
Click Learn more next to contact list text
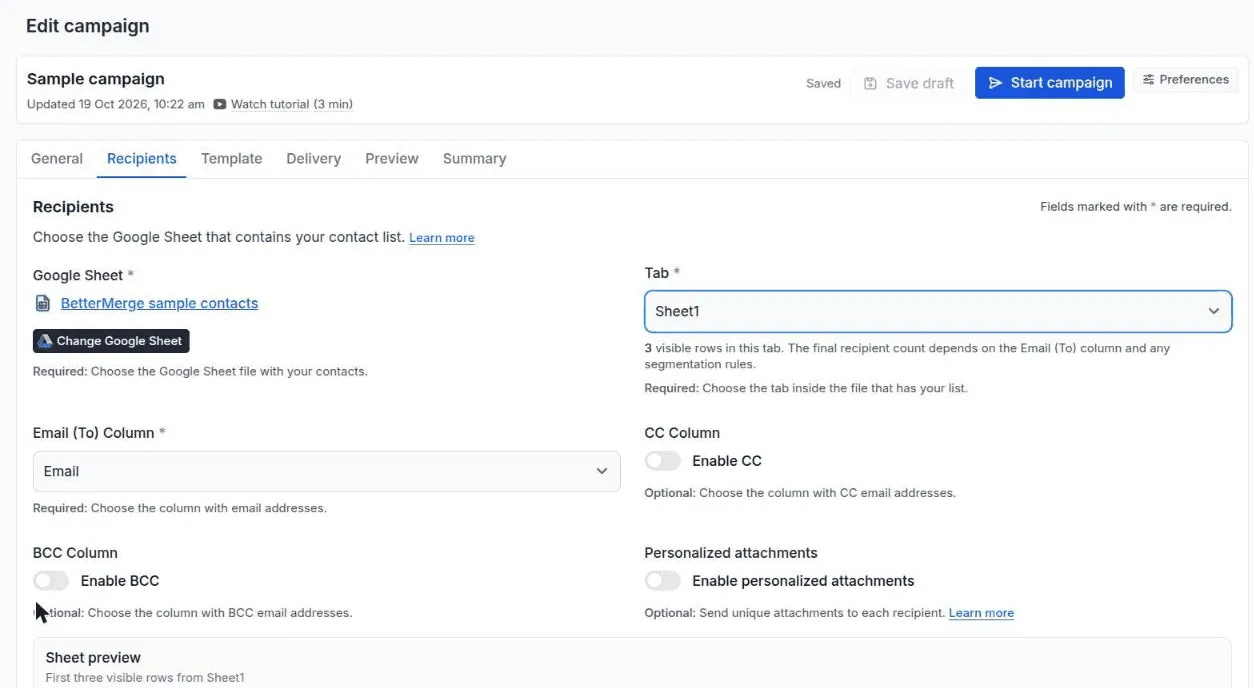coord(442,238)
